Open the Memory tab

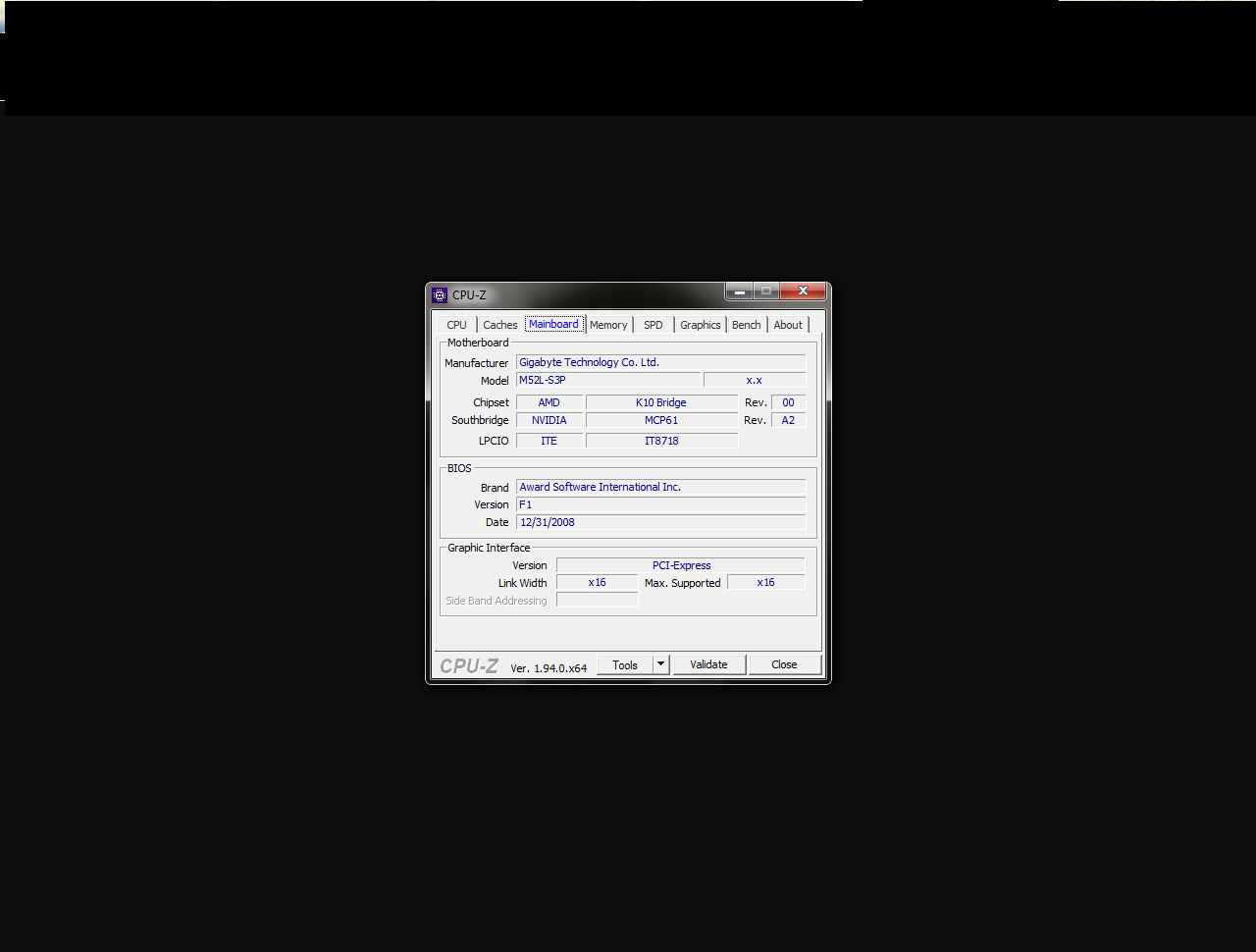pyautogui.click(x=608, y=325)
